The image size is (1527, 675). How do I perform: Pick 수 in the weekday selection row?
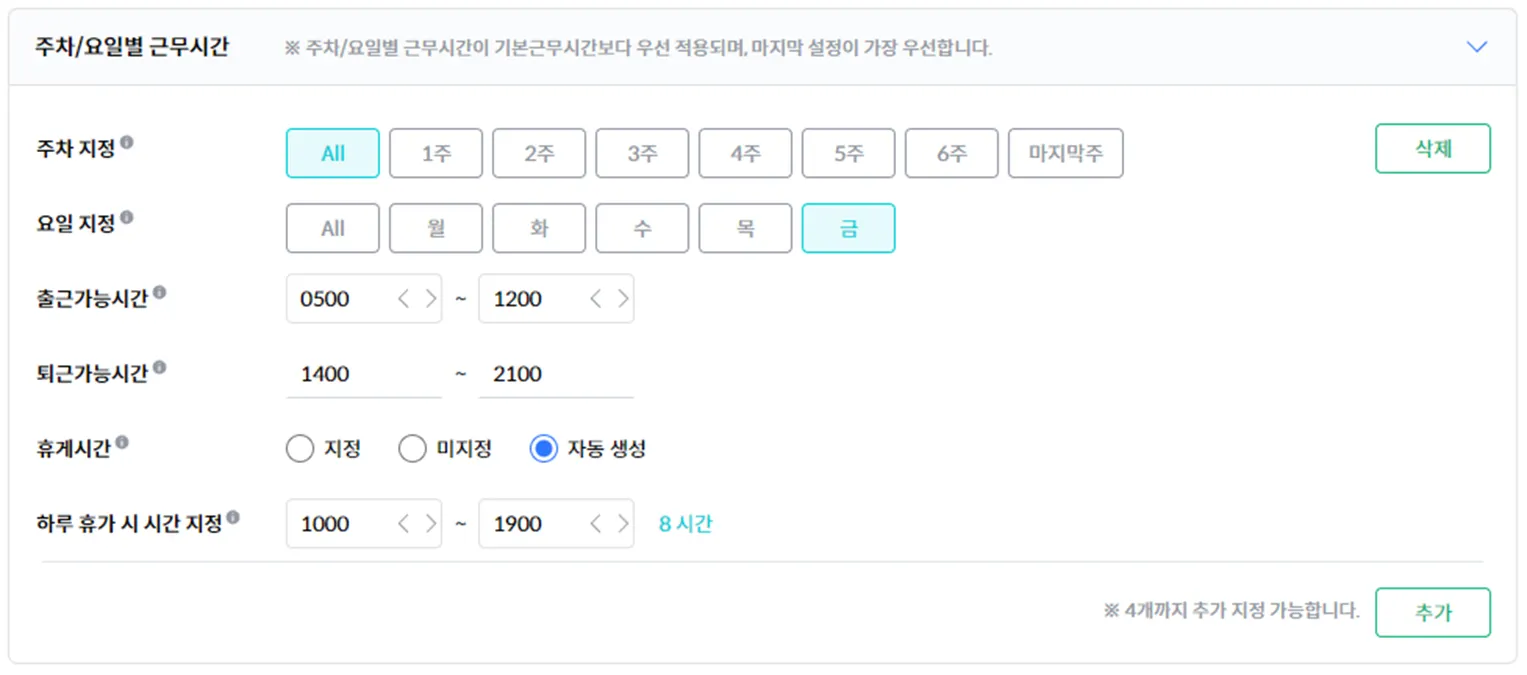[x=642, y=229]
